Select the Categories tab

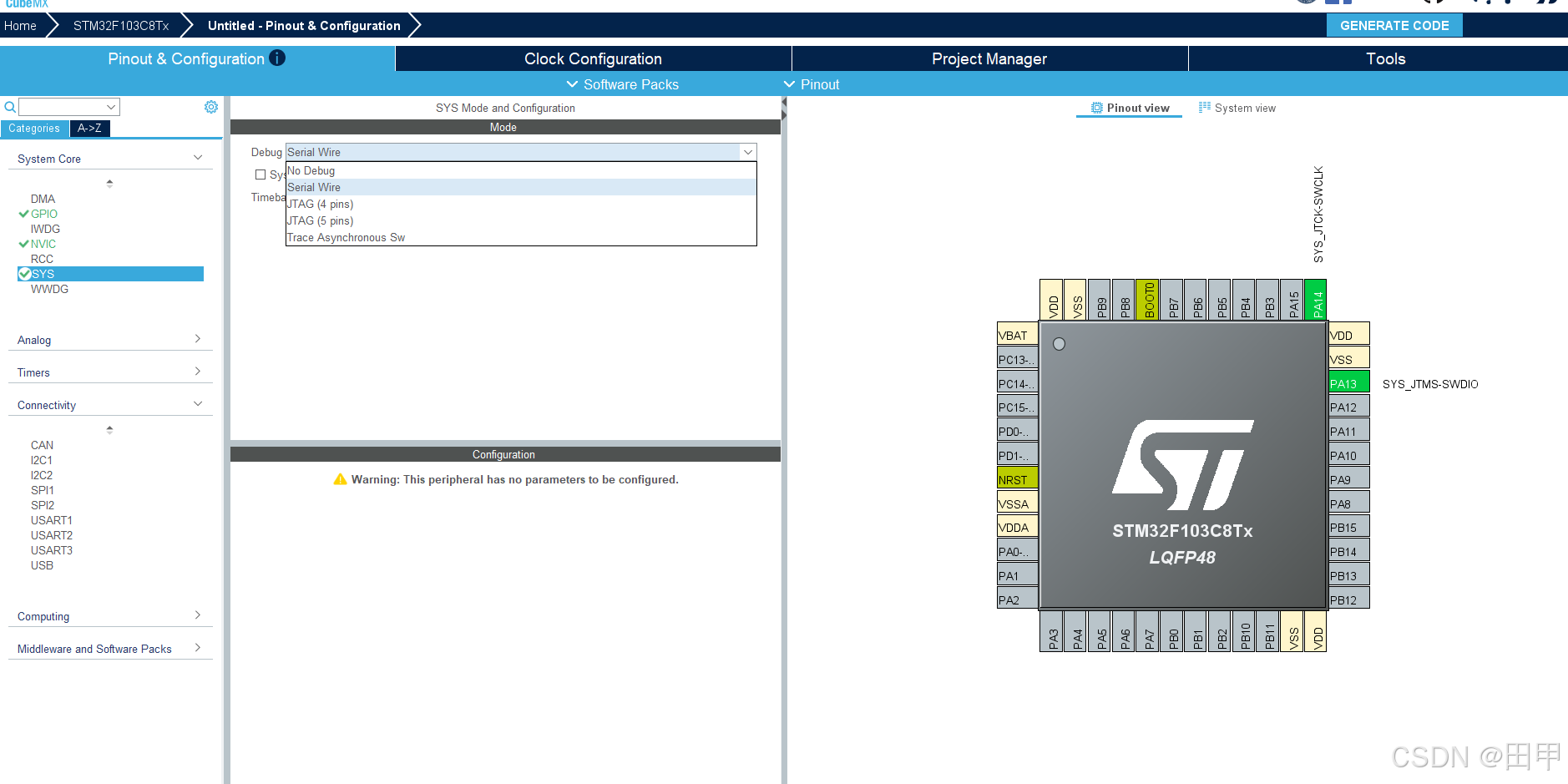point(34,128)
